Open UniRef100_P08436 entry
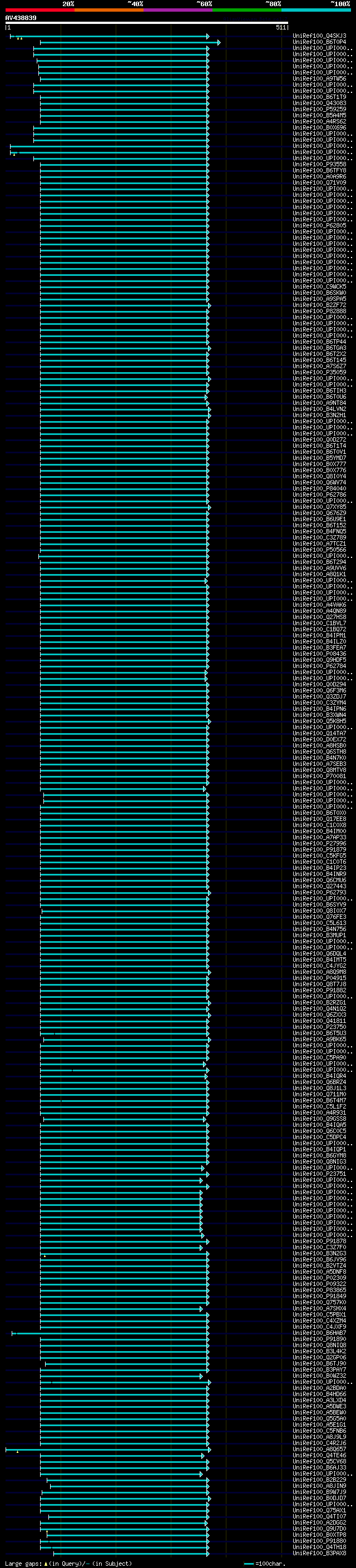The height and width of the screenshot is (1568, 356). (319, 654)
